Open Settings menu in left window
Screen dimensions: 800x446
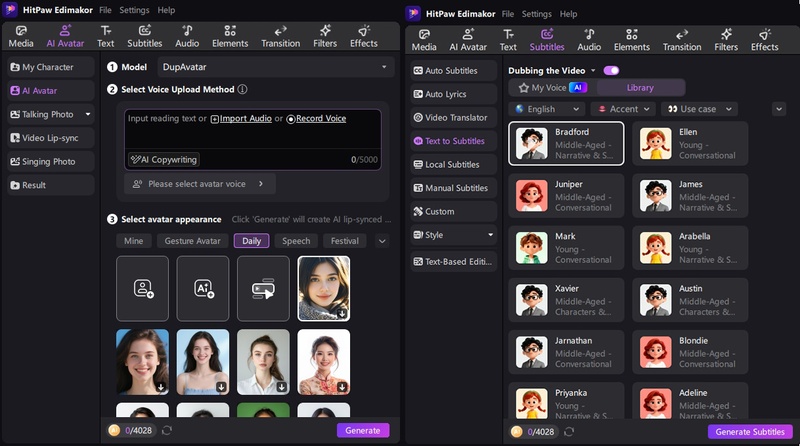[x=134, y=10]
